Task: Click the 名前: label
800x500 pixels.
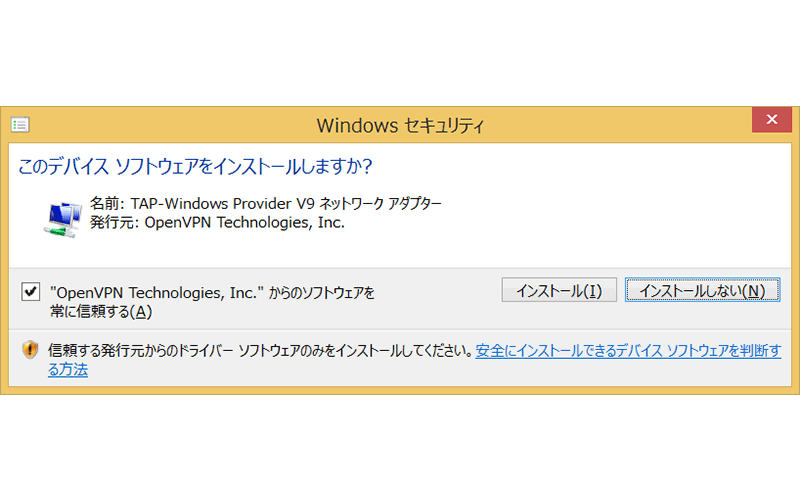Action: 104,204
